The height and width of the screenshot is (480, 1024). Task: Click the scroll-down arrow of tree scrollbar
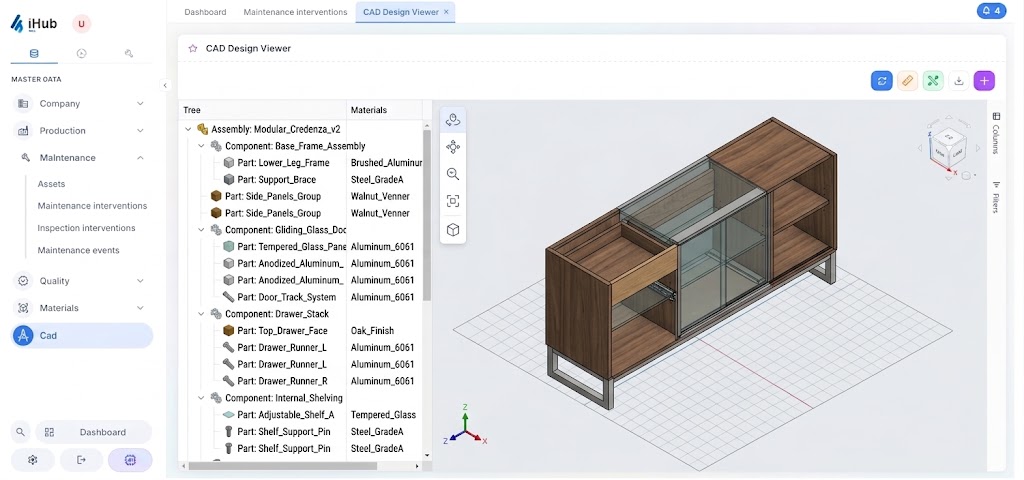pos(427,455)
